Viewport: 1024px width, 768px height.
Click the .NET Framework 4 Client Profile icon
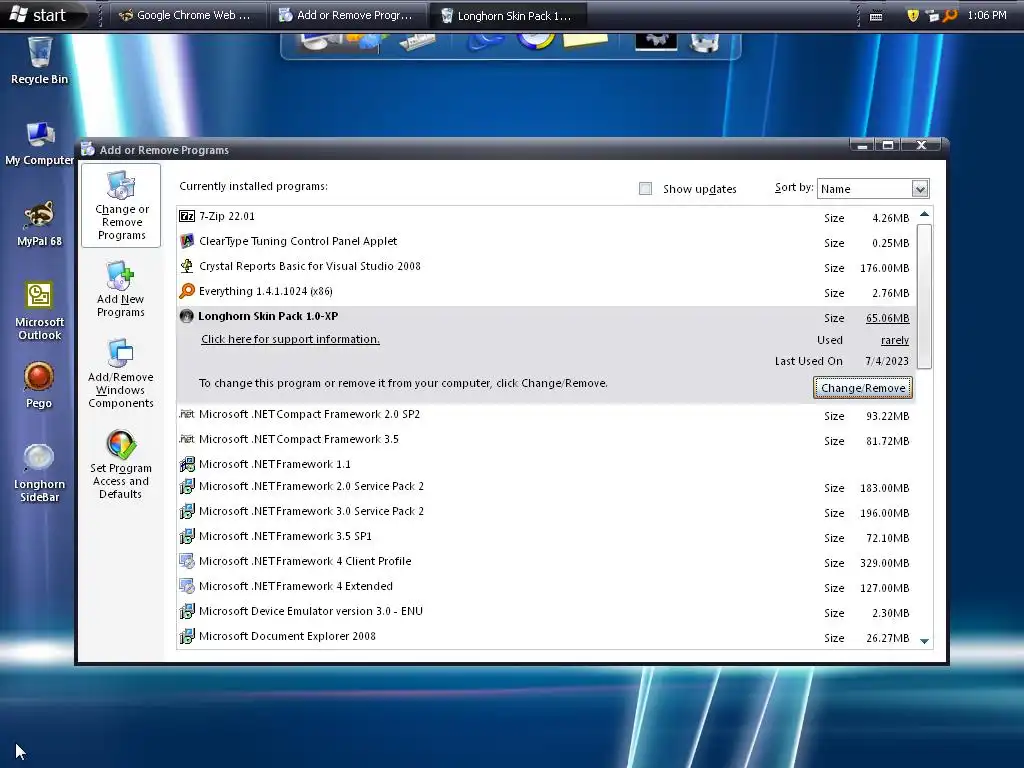coord(187,561)
